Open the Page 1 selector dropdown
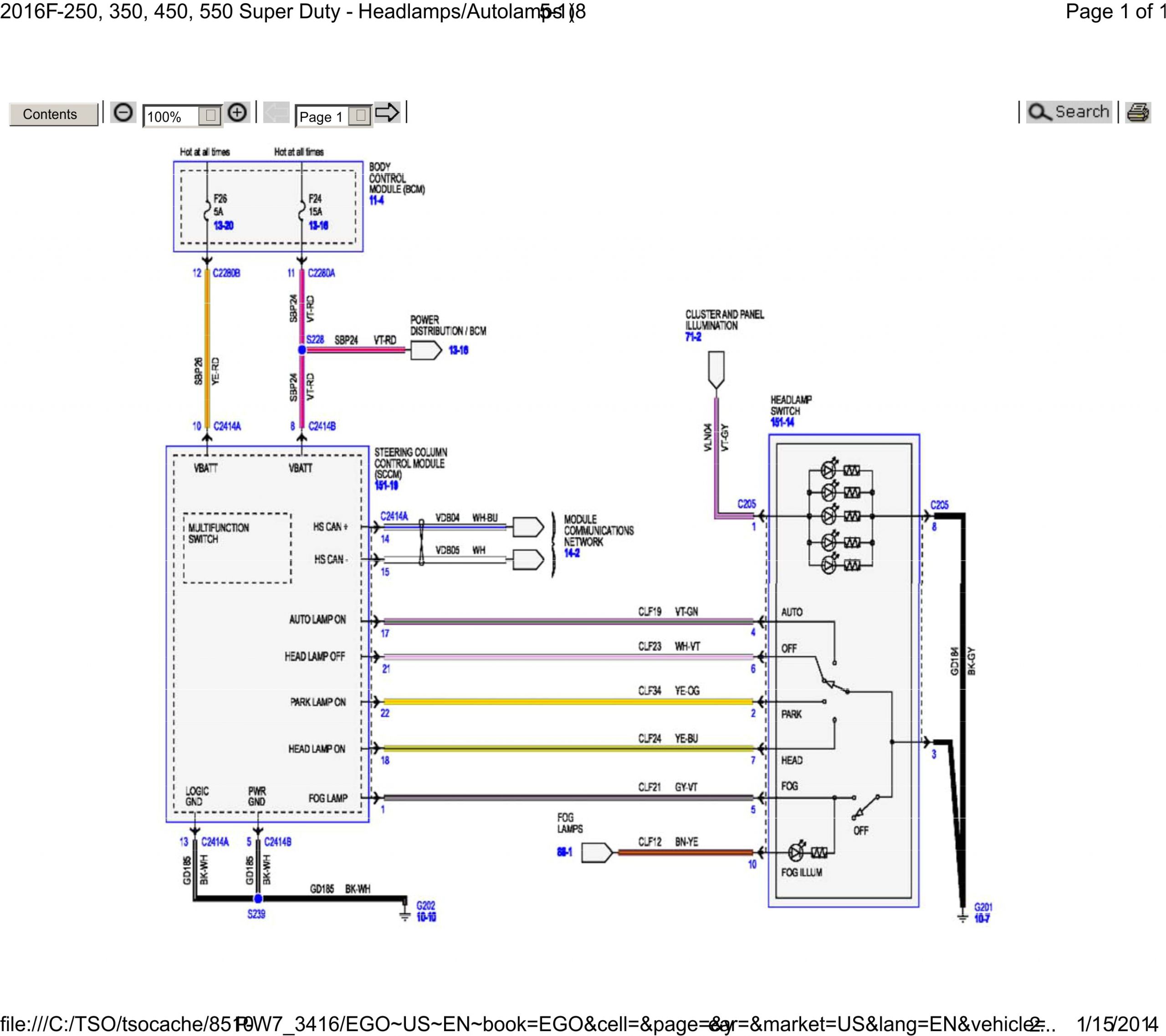This screenshot has width=1166, height=1036. [360, 116]
